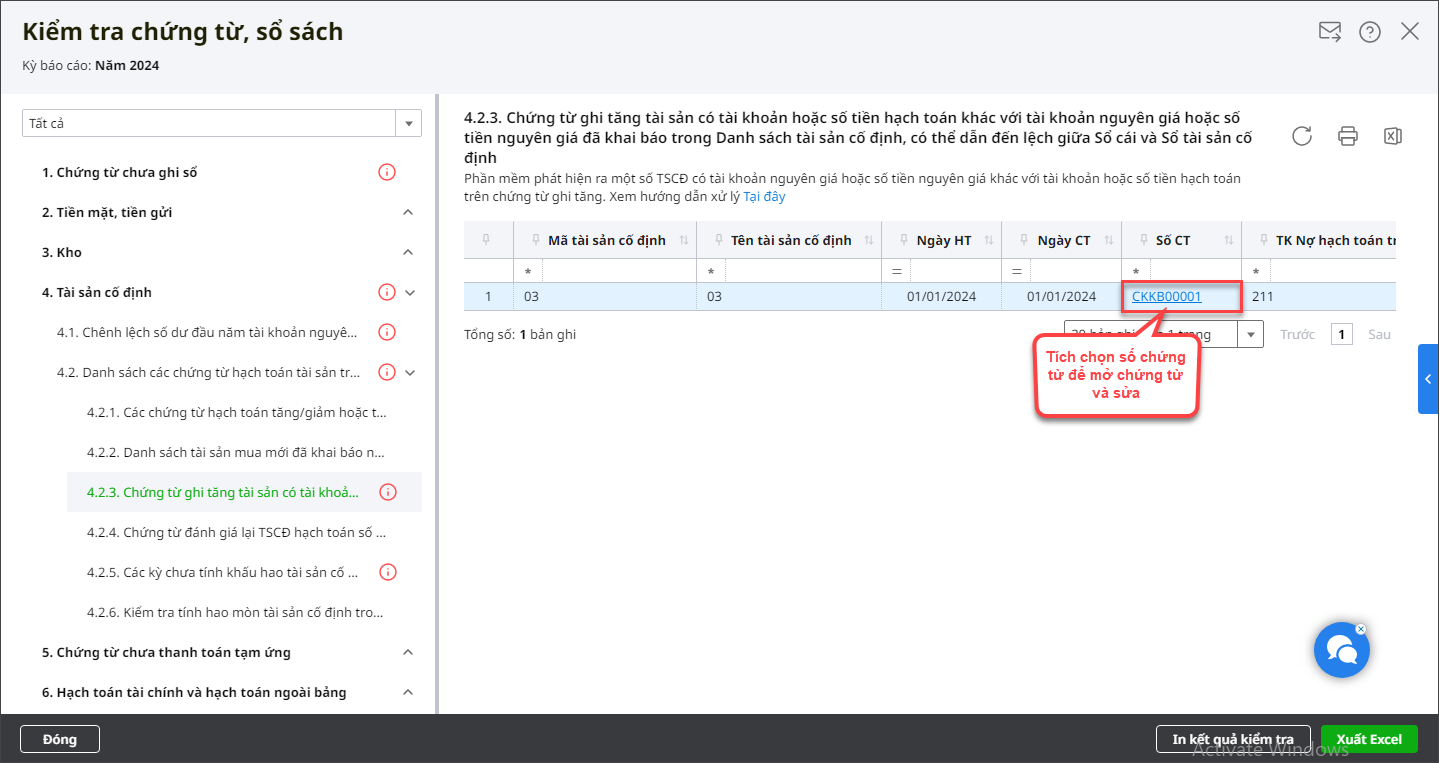Toggle the Kho section chevron
Viewport: 1439px width, 763px height.
pyautogui.click(x=408, y=252)
